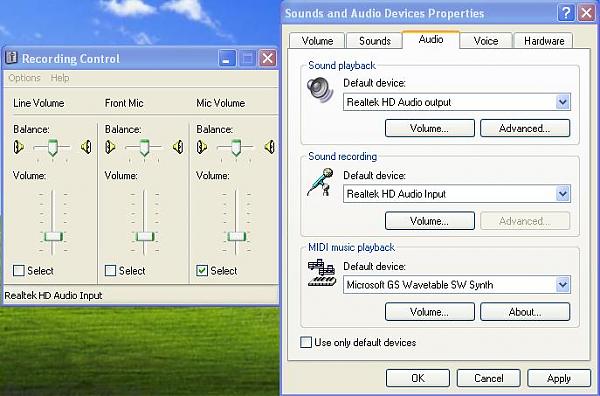Select the Audio tab

click(x=431, y=39)
